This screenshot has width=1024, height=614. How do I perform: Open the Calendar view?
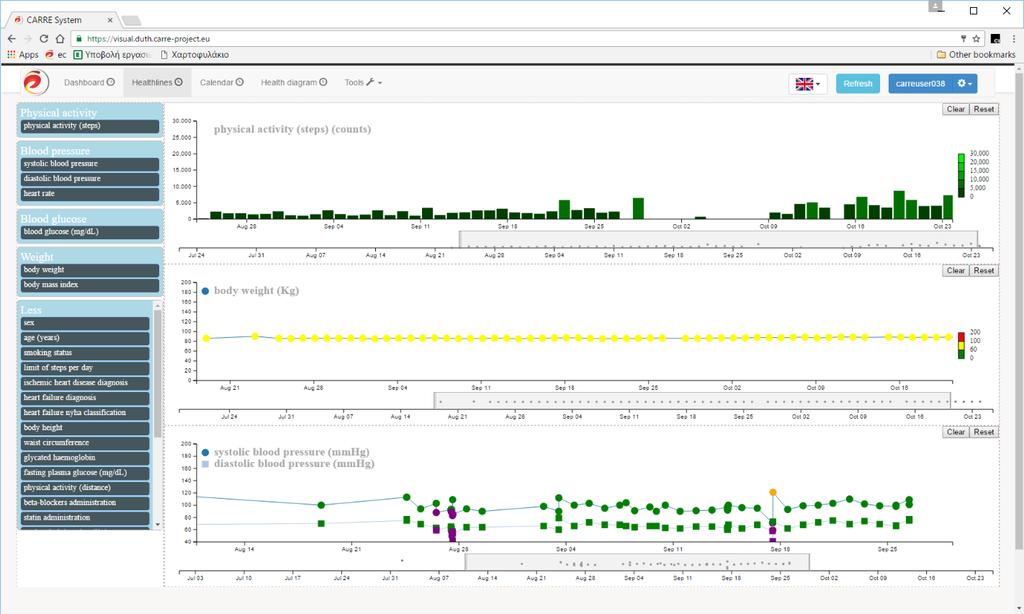tap(222, 82)
